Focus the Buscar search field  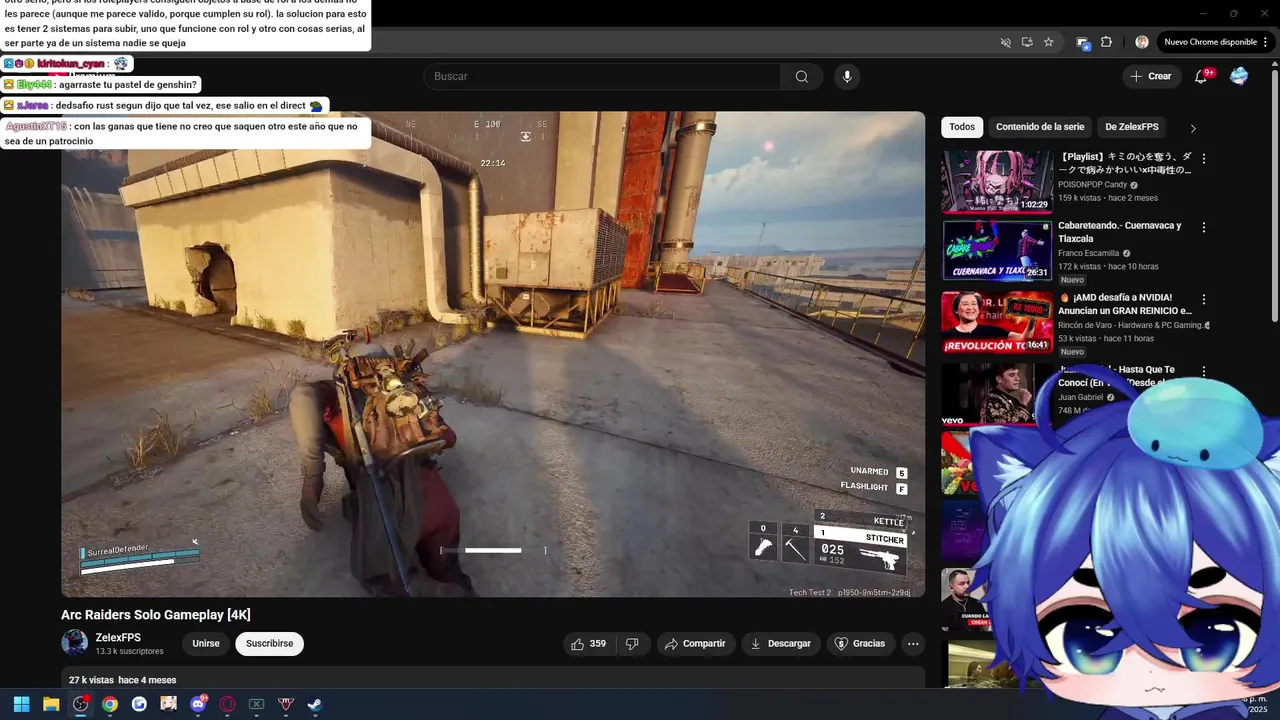click(x=602, y=77)
